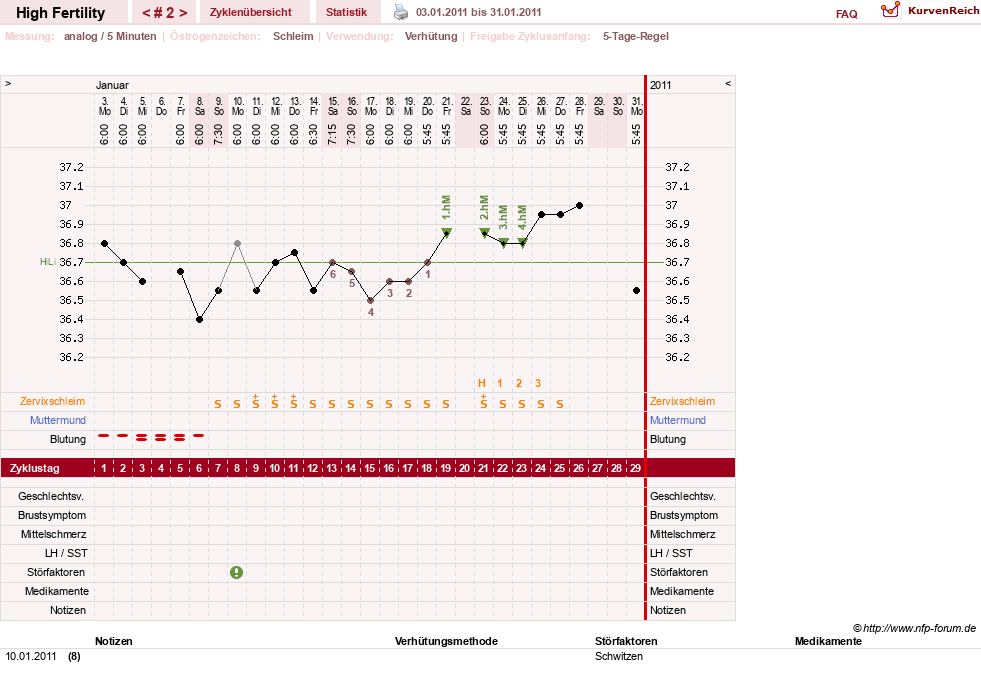Open the Statistik tab
The height and width of the screenshot is (680, 981).
347,12
